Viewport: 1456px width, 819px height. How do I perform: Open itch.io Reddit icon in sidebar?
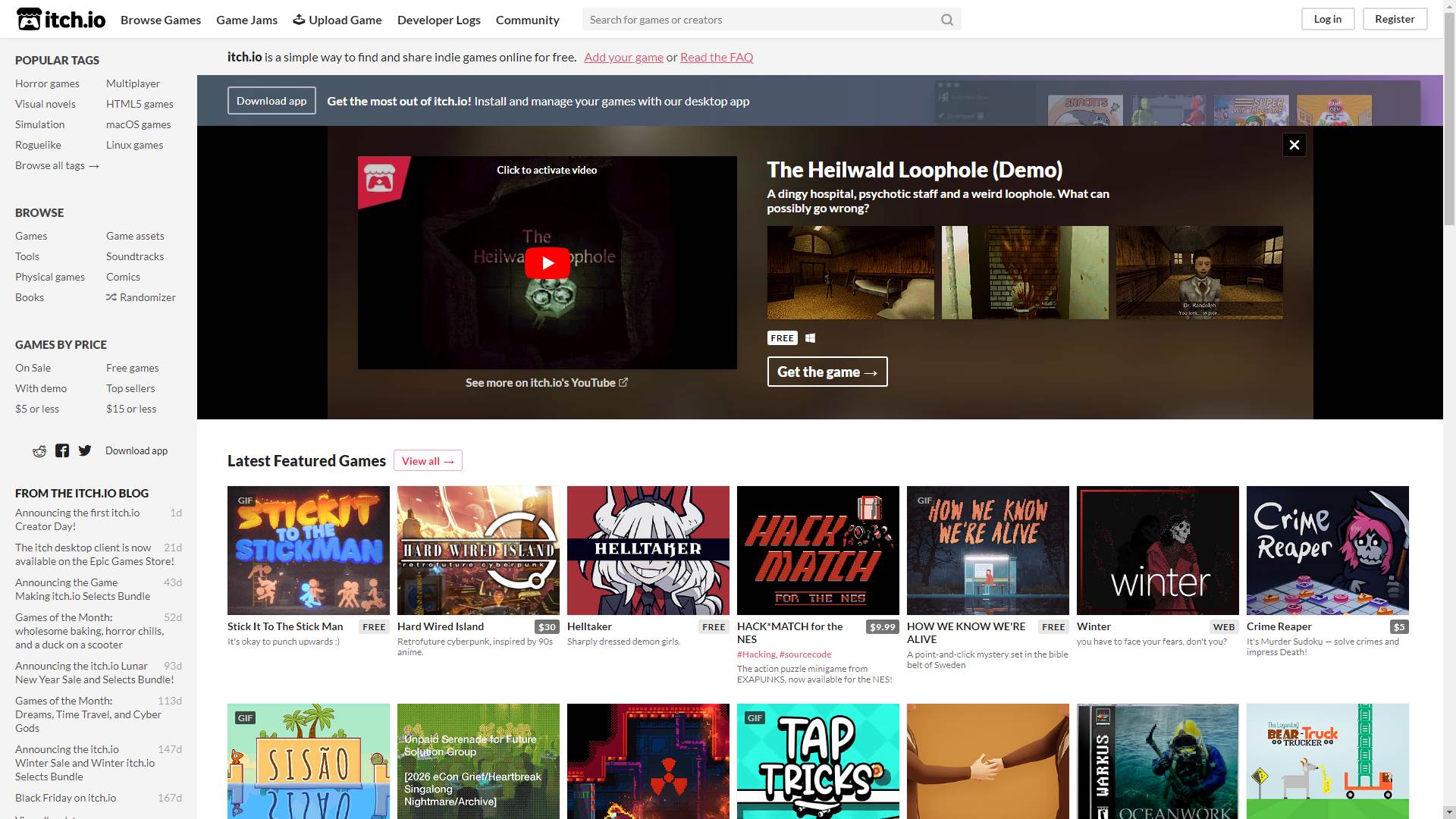[39, 451]
